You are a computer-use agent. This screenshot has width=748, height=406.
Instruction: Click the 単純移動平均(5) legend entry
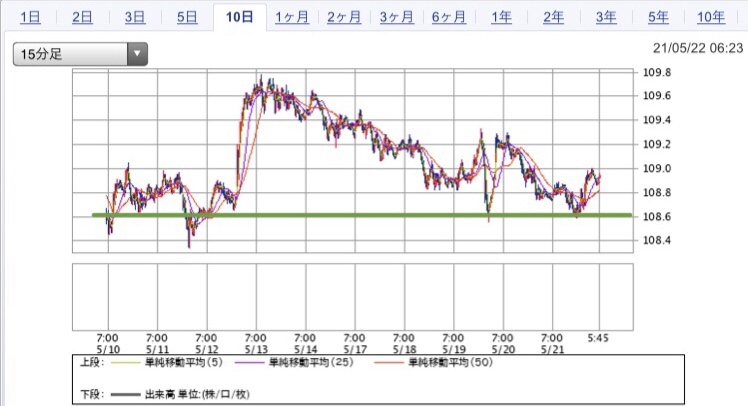tap(184, 363)
